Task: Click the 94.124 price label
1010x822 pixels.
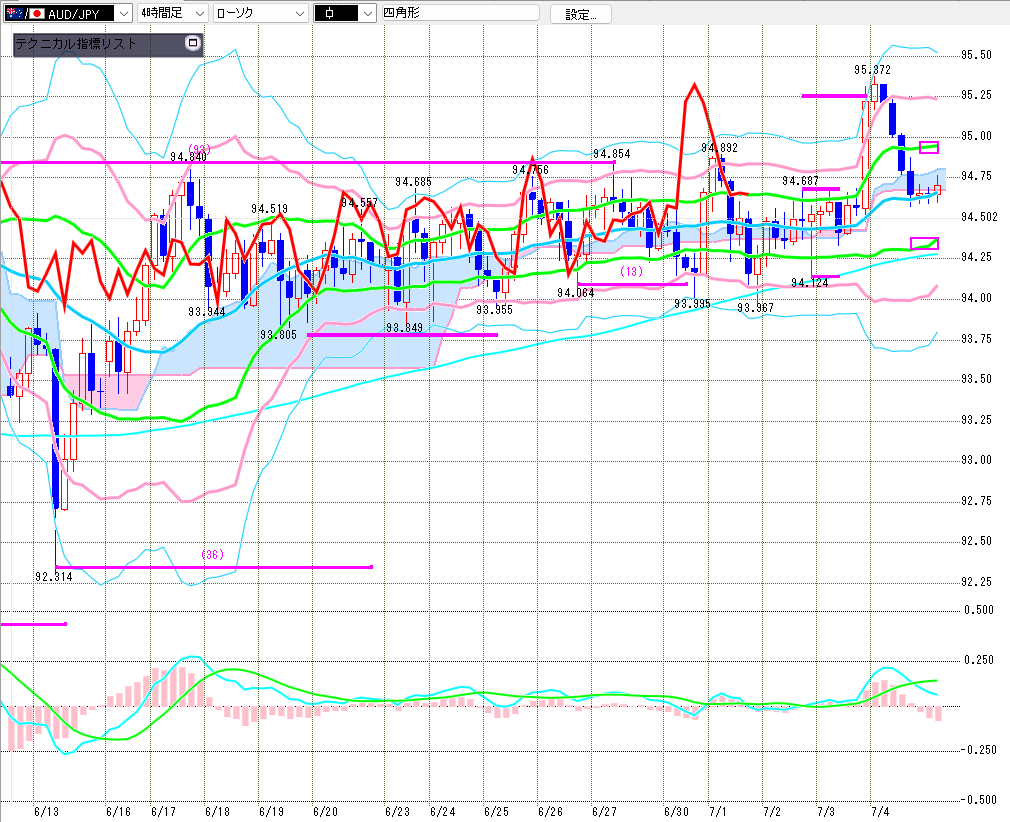Action: pyautogui.click(x=810, y=283)
